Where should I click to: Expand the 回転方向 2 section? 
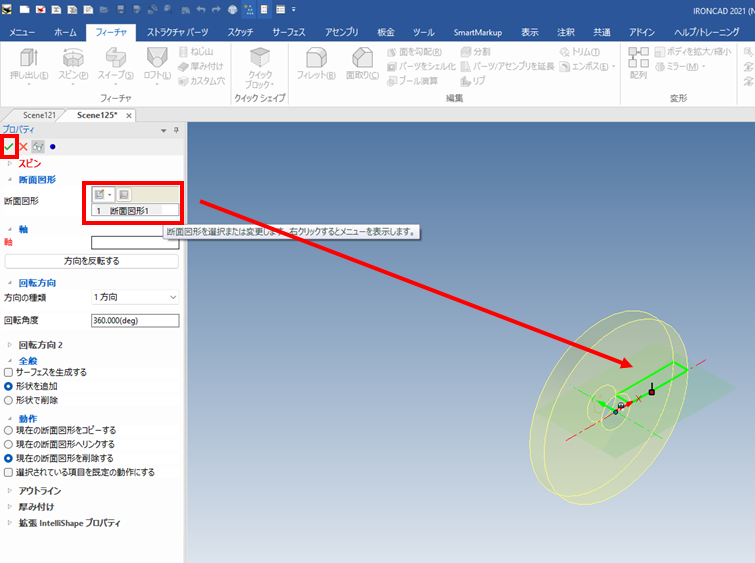[11, 344]
